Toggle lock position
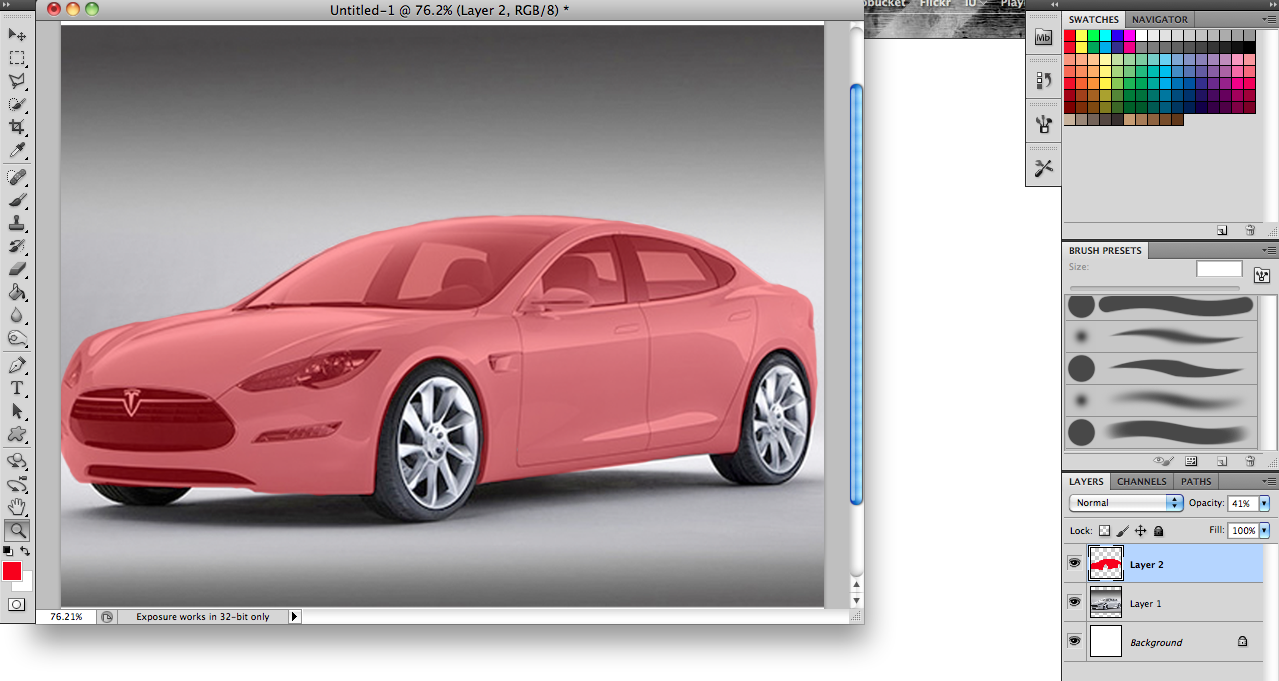Image resolution: width=1279 pixels, height=681 pixels. click(1141, 531)
